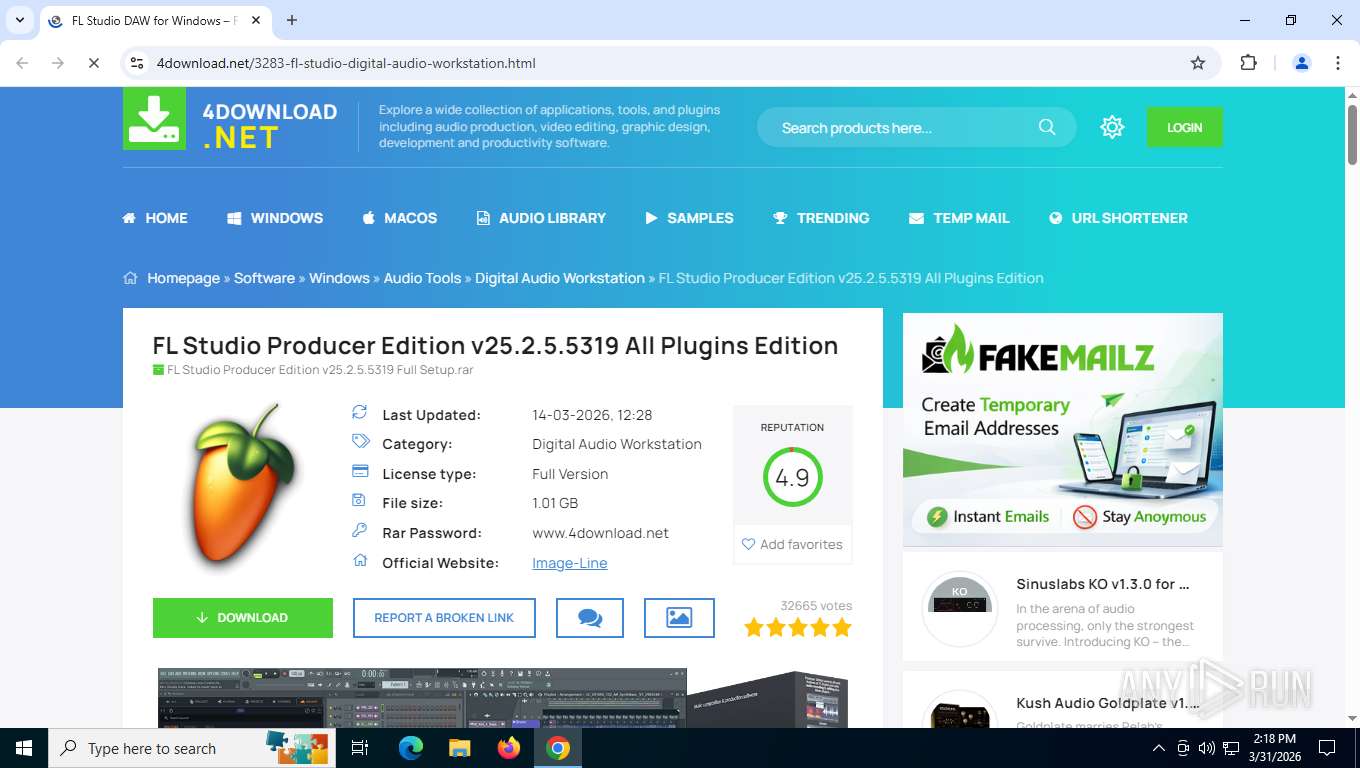Launch Microsoft Edge from taskbar
Viewport: 1360px width, 768px height.
410,748
